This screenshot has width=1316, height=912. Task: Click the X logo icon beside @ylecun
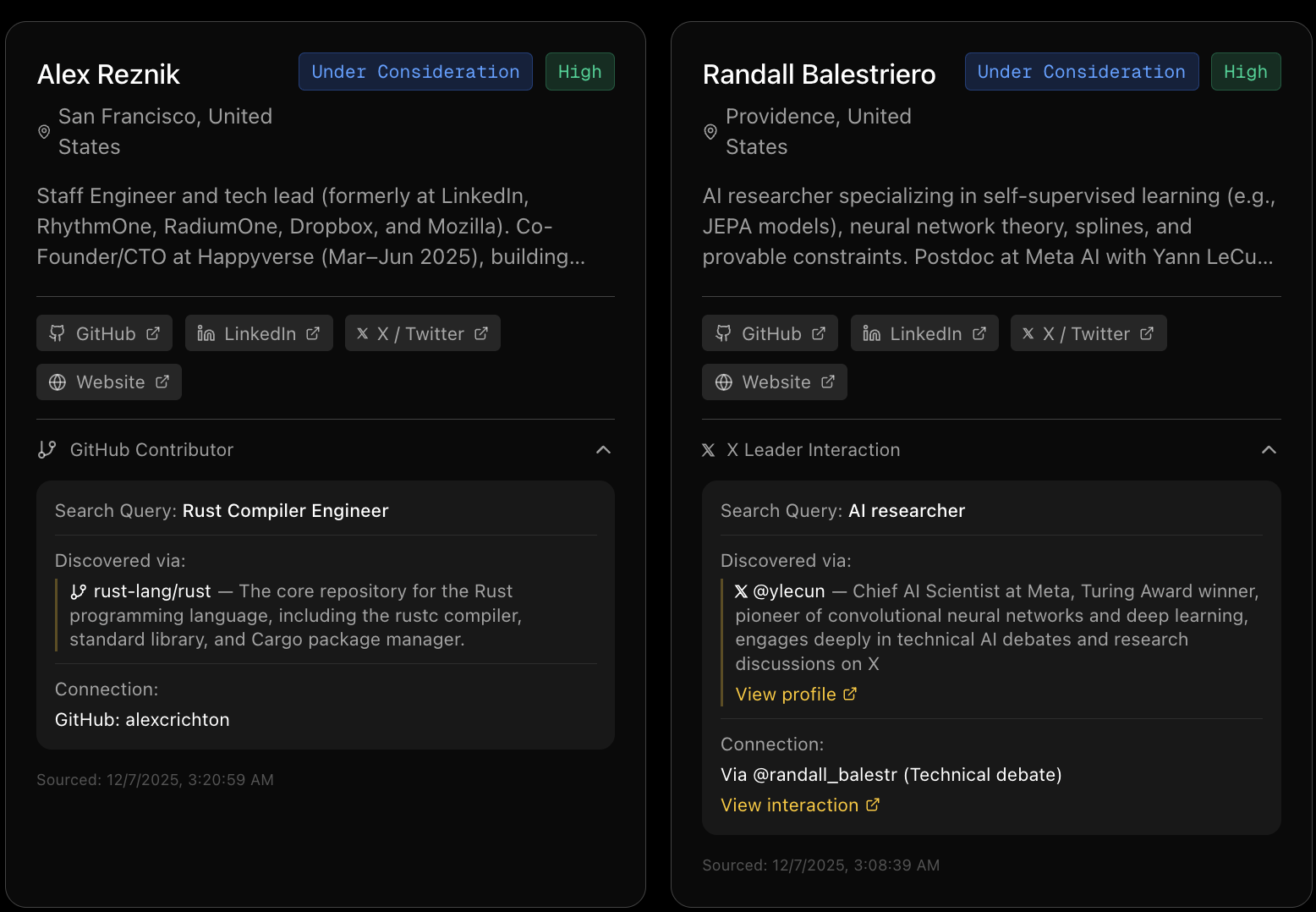(741, 591)
